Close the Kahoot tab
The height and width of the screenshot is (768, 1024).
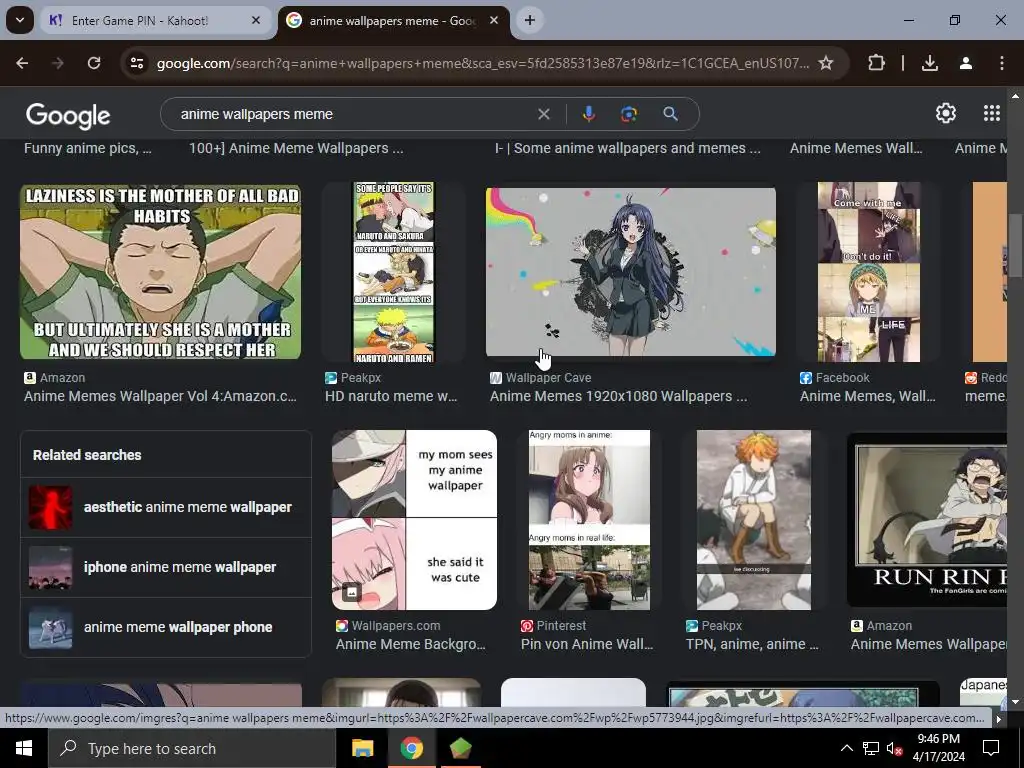tap(256, 20)
